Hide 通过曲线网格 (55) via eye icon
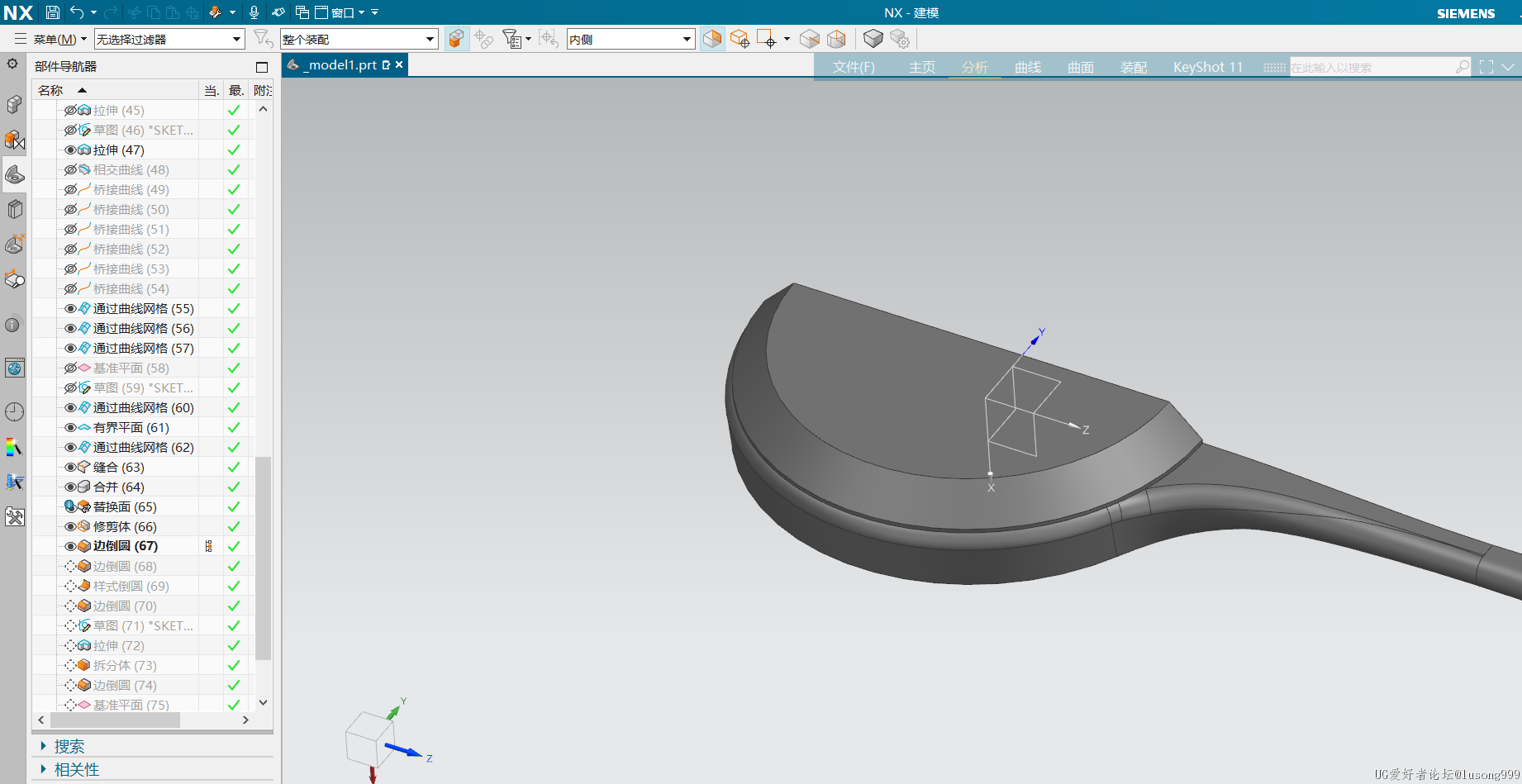This screenshot has height=784, width=1522. [70, 309]
